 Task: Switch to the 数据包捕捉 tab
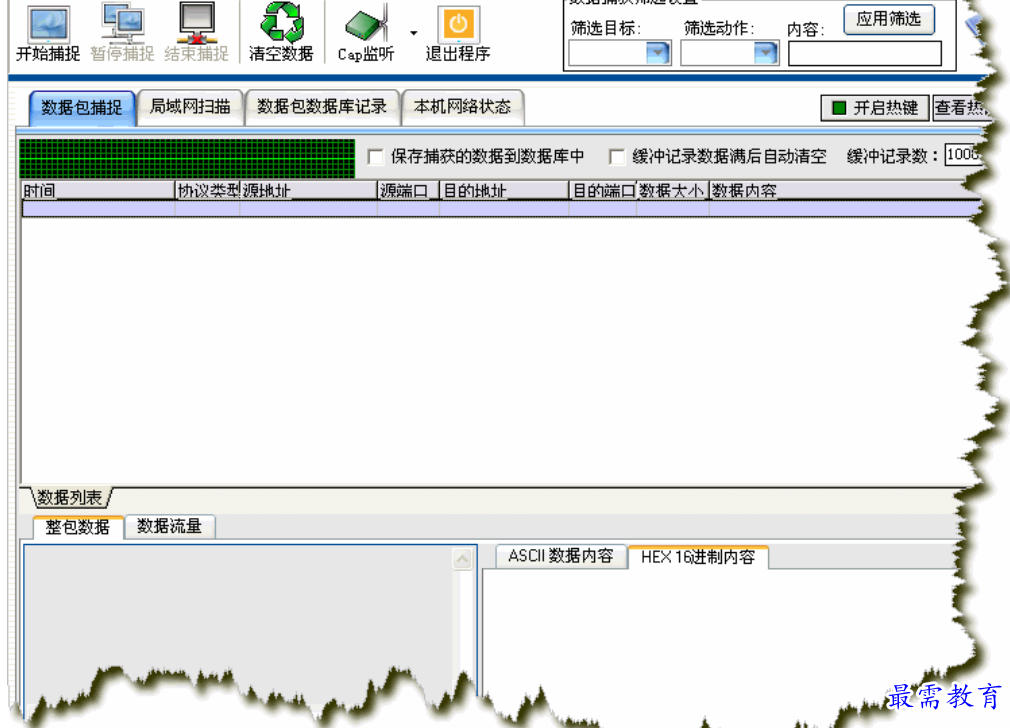click(82, 107)
